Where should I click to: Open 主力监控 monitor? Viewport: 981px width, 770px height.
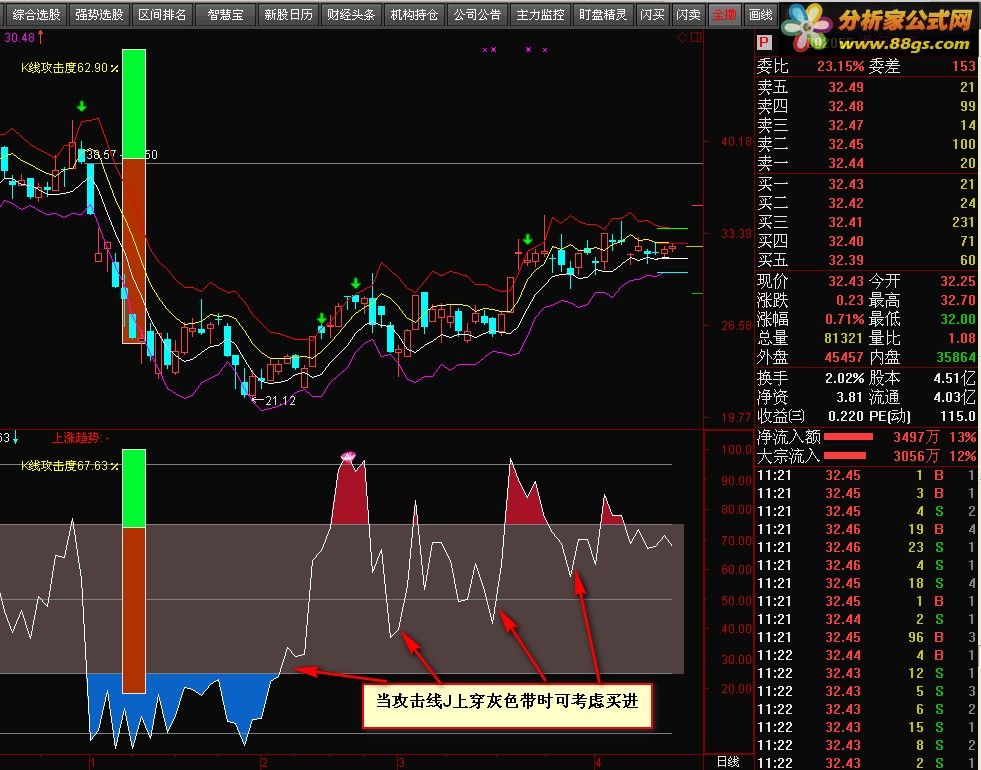(x=541, y=14)
